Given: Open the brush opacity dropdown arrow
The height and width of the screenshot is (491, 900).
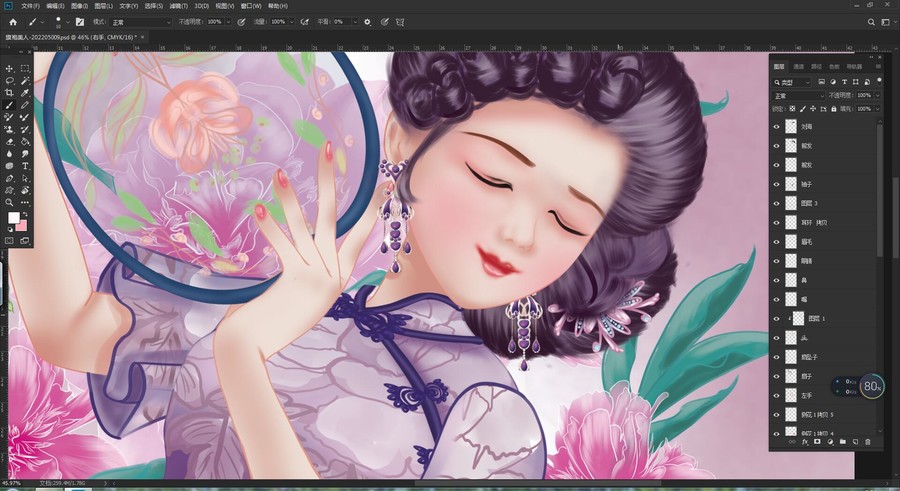Looking at the screenshot, I should click(228, 22).
